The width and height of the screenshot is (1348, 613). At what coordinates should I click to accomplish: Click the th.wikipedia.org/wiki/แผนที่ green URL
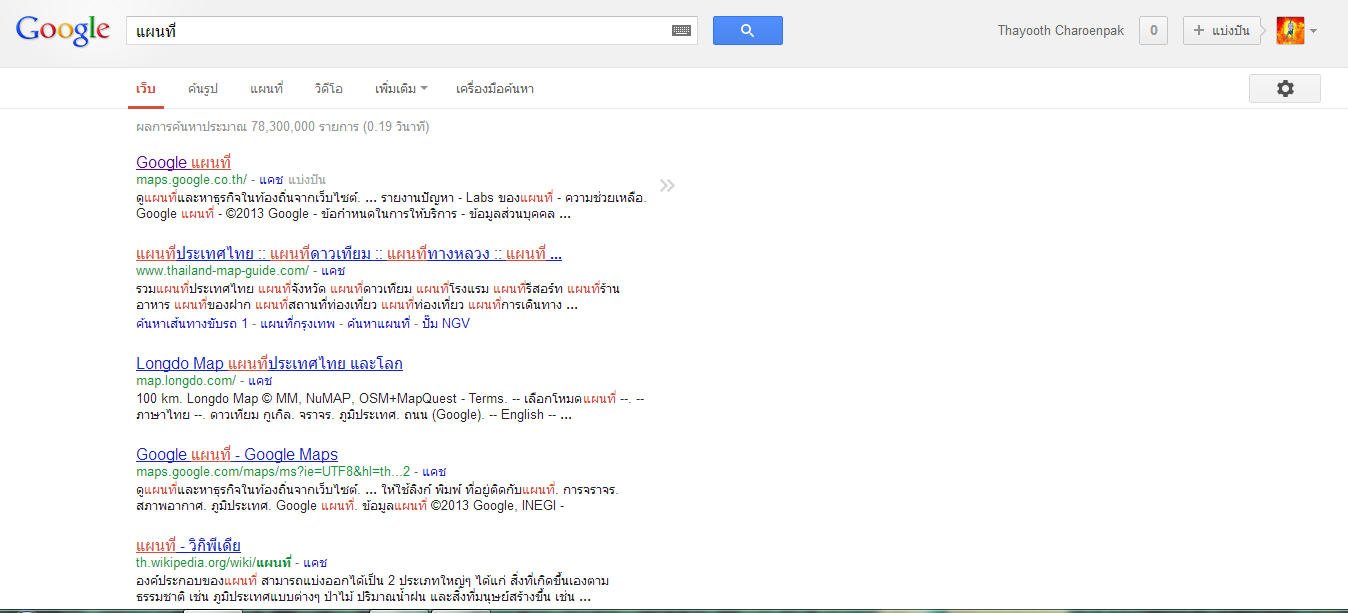click(x=214, y=562)
